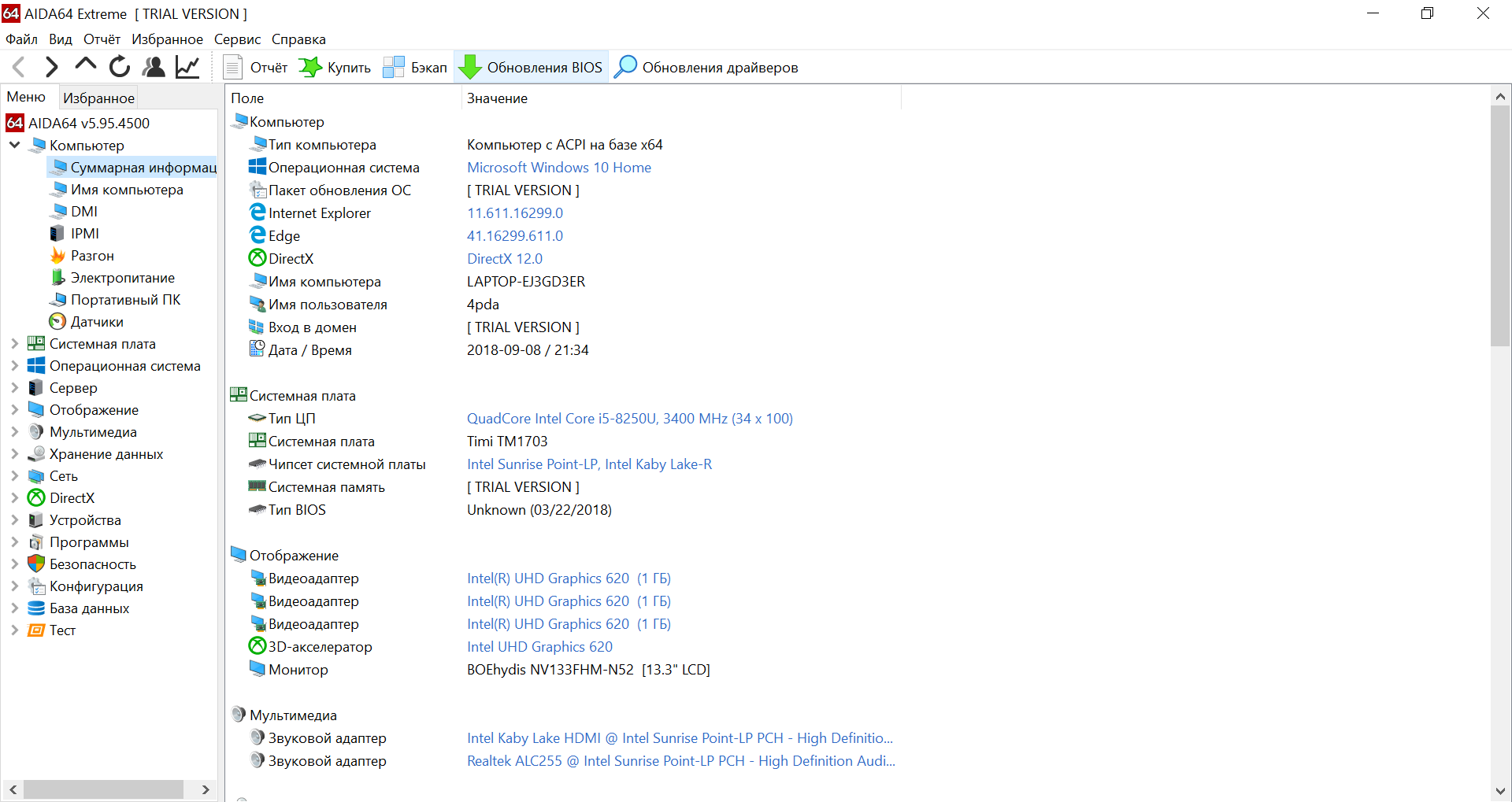Expand the Отображение tree node

point(15,410)
